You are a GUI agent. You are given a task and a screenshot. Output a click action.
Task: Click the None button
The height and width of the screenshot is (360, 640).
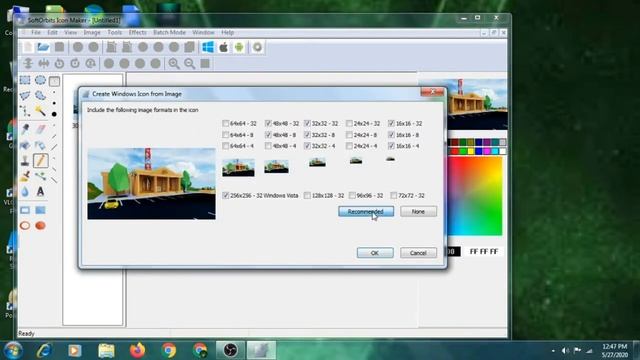point(418,211)
